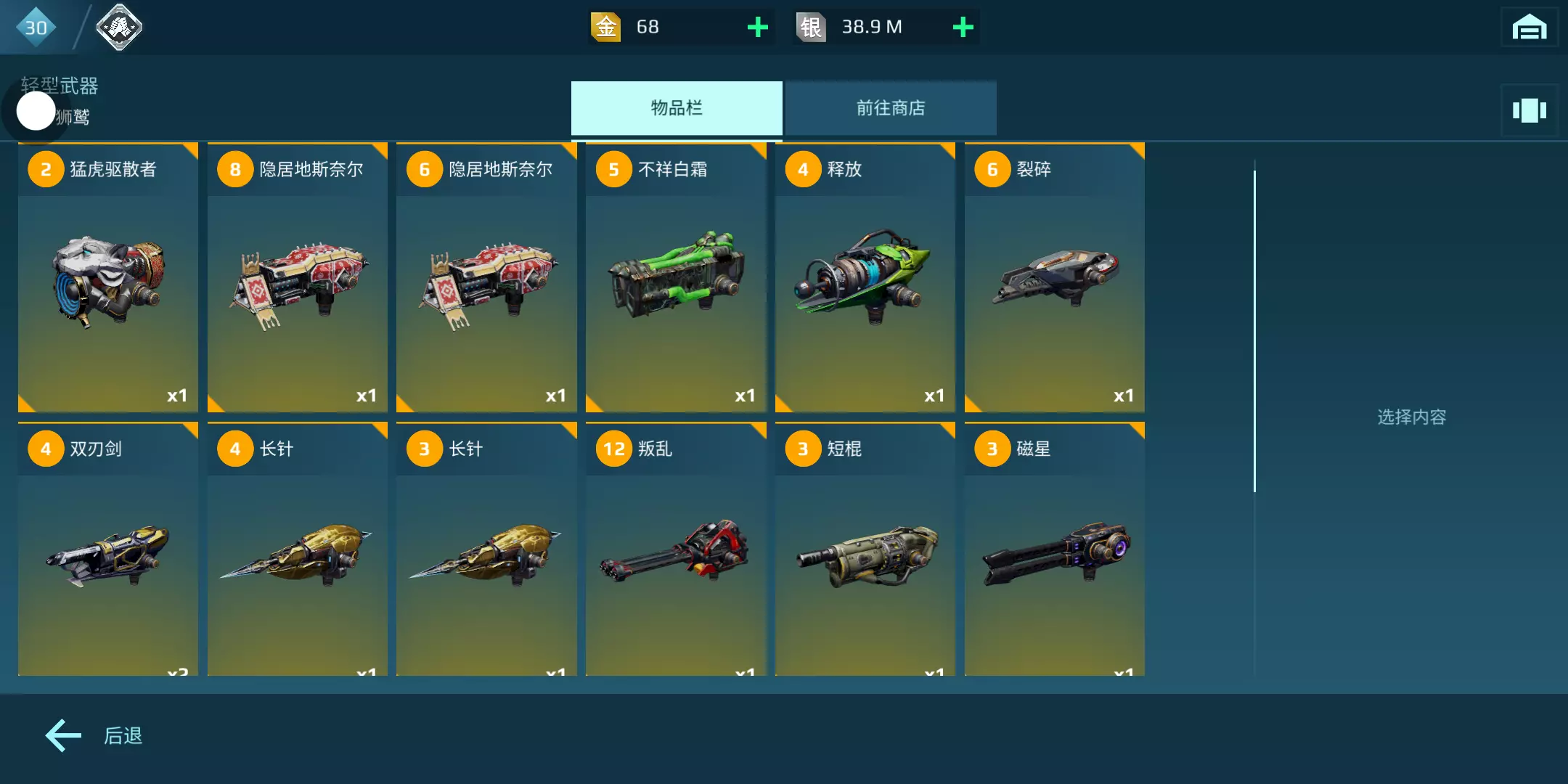Choose the 不祥白霜 weapon card
Viewport: 1568px width, 784px height.
click(676, 278)
